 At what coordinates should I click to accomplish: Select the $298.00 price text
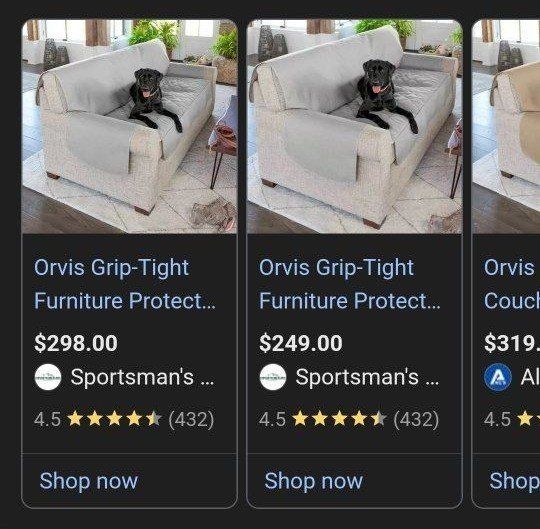click(x=76, y=343)
